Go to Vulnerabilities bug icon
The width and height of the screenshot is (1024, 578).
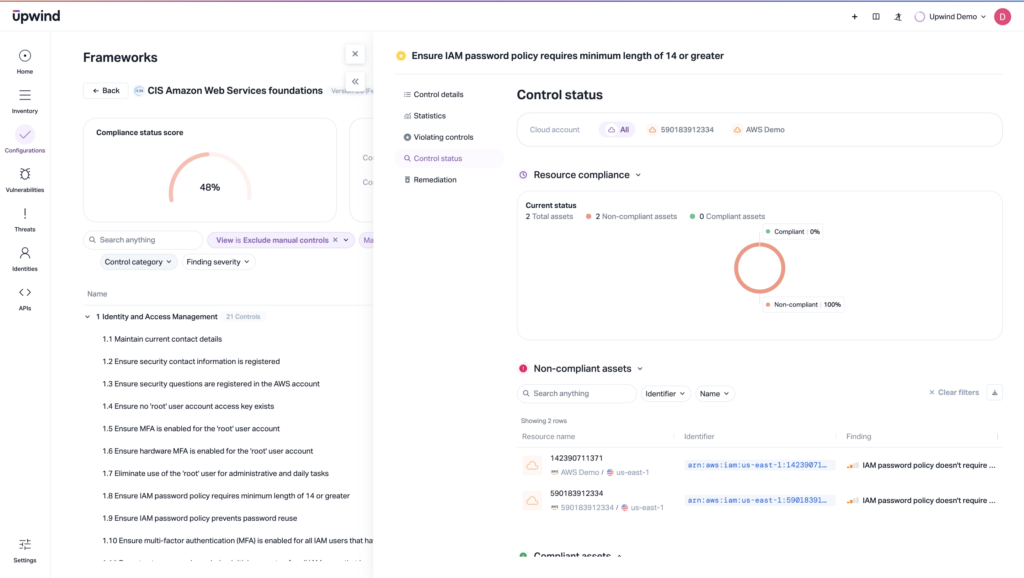(25, 179)
